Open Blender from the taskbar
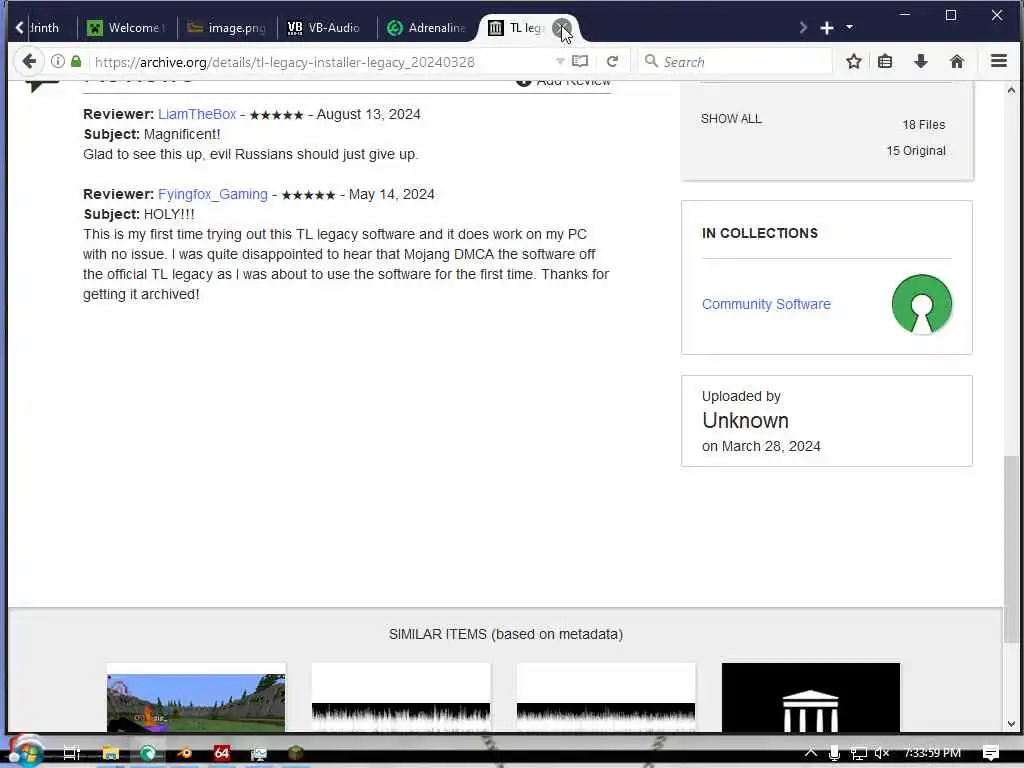Screen dimensions: 1024x768 185,753
